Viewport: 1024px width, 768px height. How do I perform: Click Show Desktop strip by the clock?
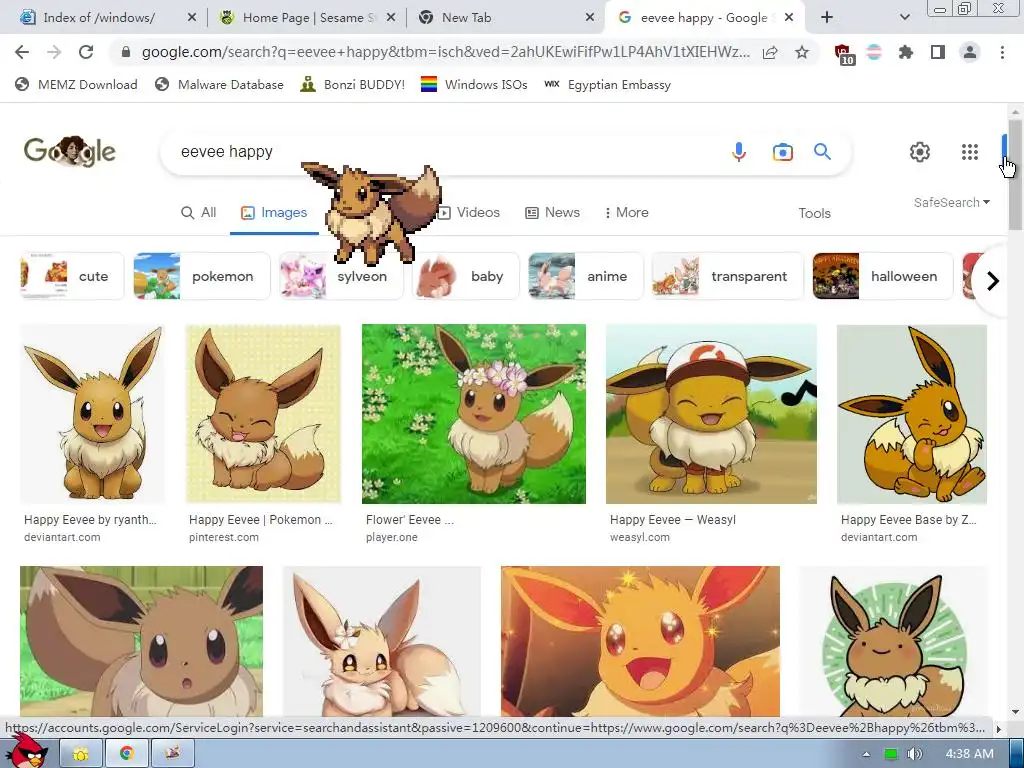click(1017, 754)
